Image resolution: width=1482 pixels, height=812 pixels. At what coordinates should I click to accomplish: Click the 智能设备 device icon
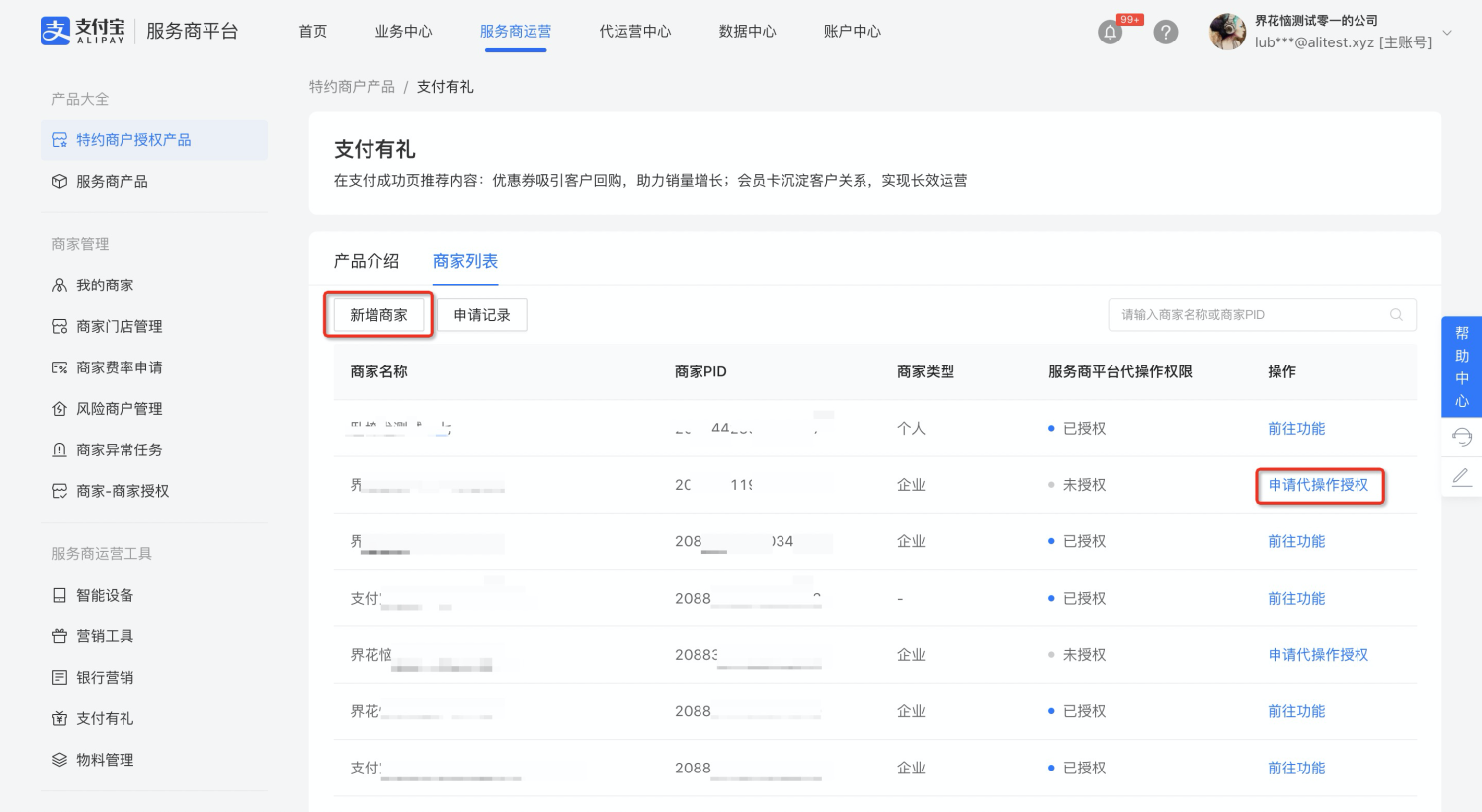(60, 595)
